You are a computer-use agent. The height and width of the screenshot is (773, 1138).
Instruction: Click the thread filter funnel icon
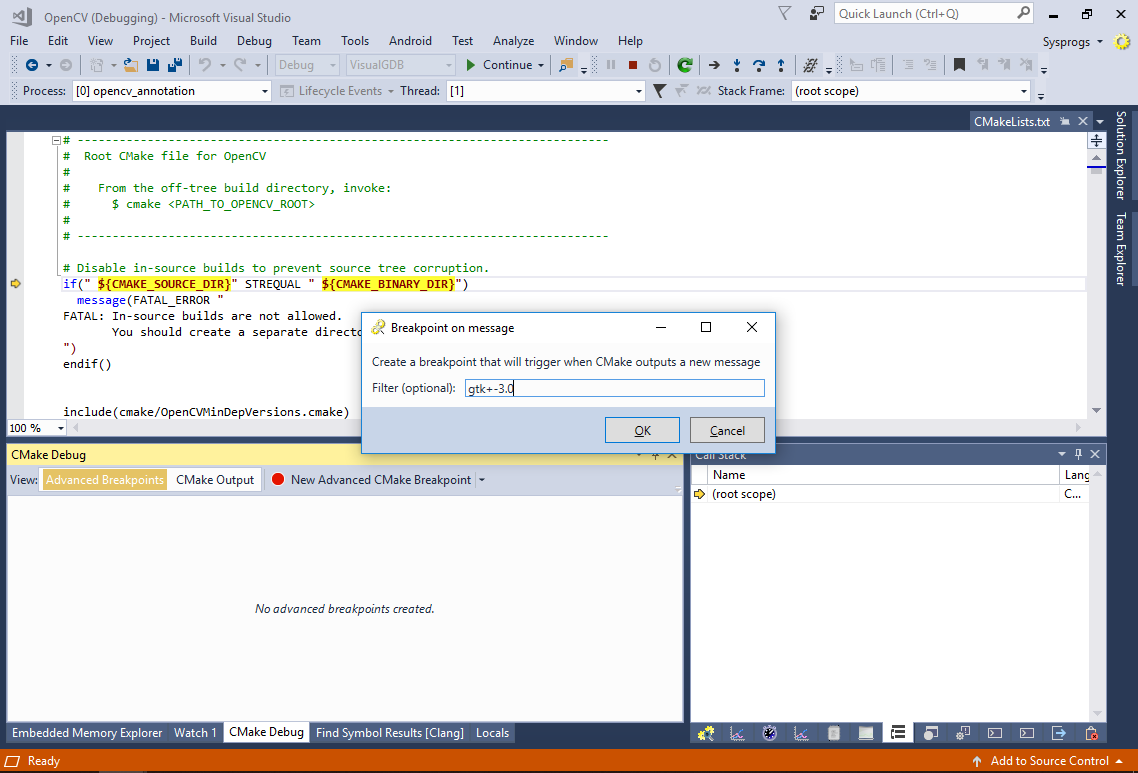coord(659,91)
